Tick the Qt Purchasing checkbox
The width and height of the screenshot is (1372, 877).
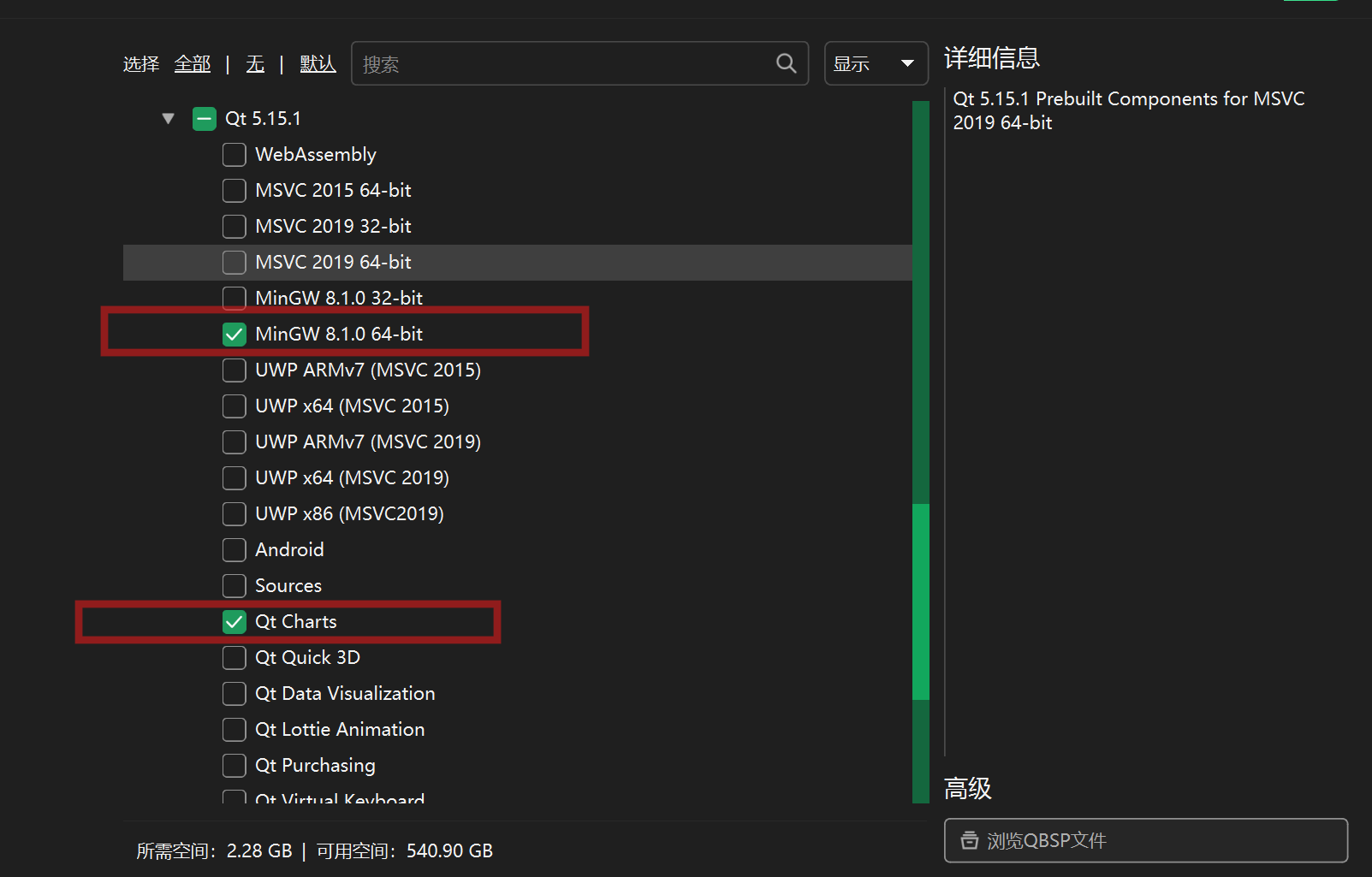(x=234, y=766)
